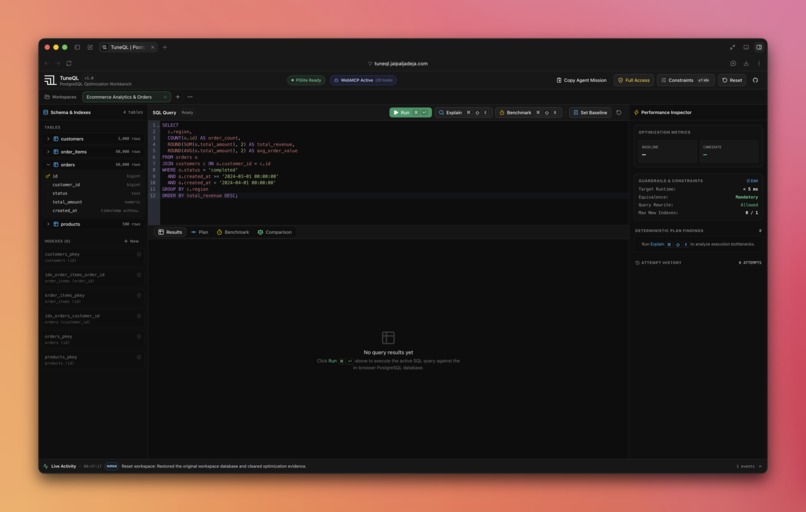The image size is (806, 512).
Task: Click the Attempt History clock icon
Action: coord(637,263)
